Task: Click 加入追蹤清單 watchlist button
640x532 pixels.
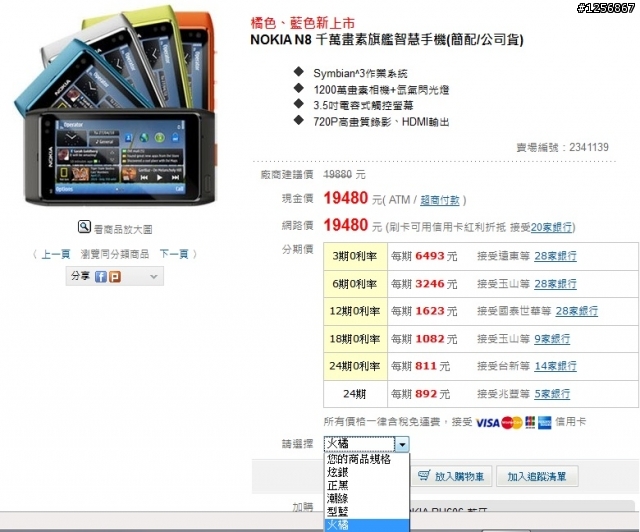Action: [x=537, y=476]
